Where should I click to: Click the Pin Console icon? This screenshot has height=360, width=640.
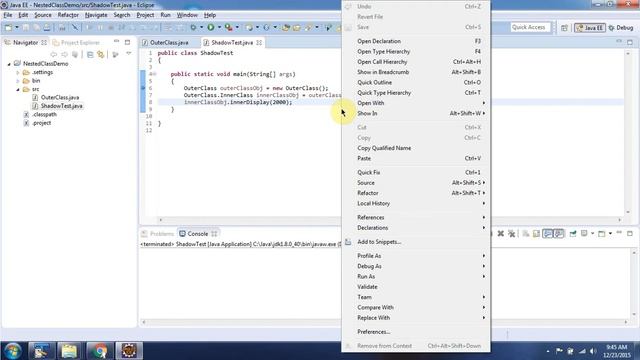[573, 233]
